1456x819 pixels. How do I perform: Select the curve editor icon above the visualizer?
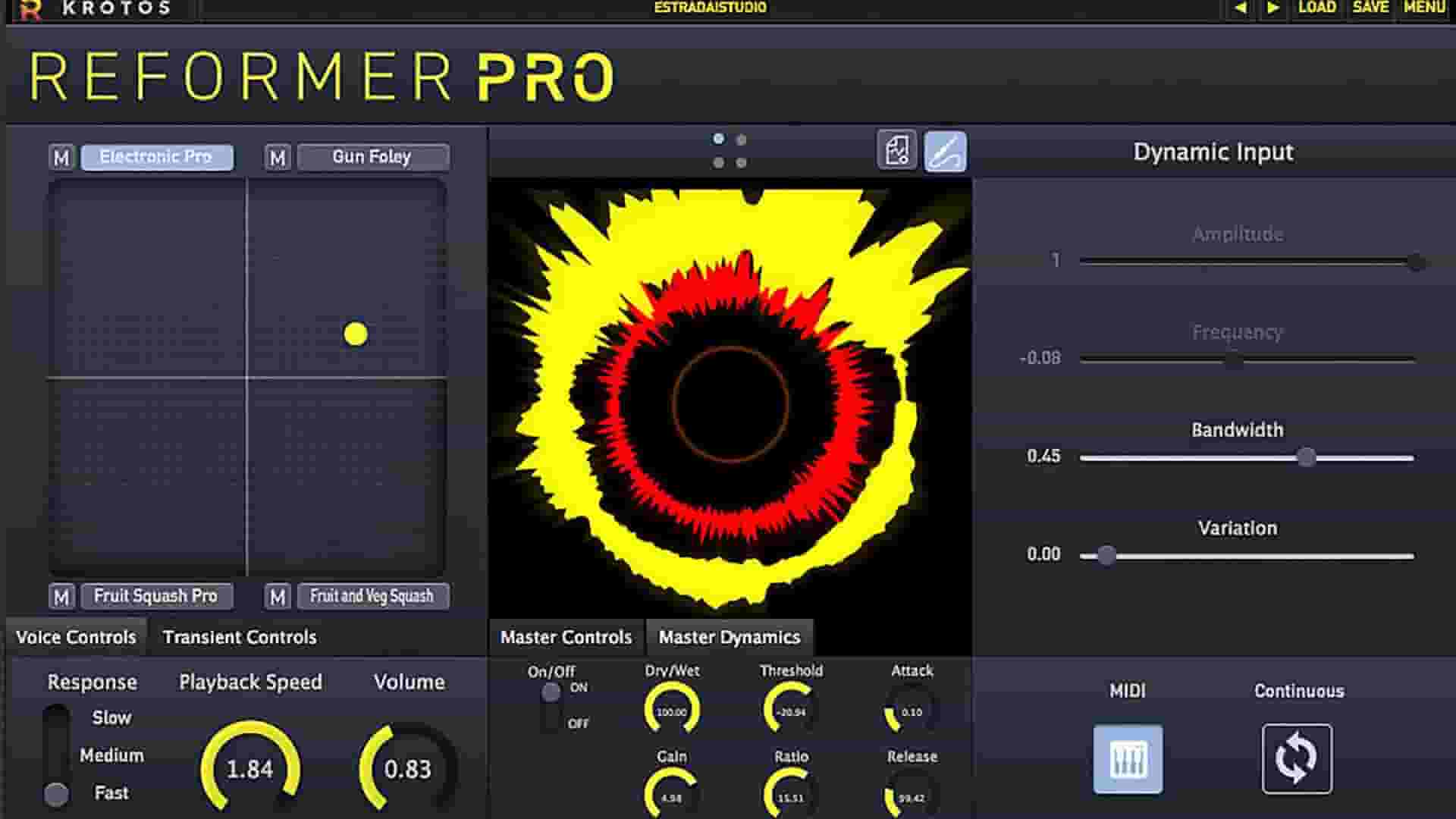(x=946, y=151)
